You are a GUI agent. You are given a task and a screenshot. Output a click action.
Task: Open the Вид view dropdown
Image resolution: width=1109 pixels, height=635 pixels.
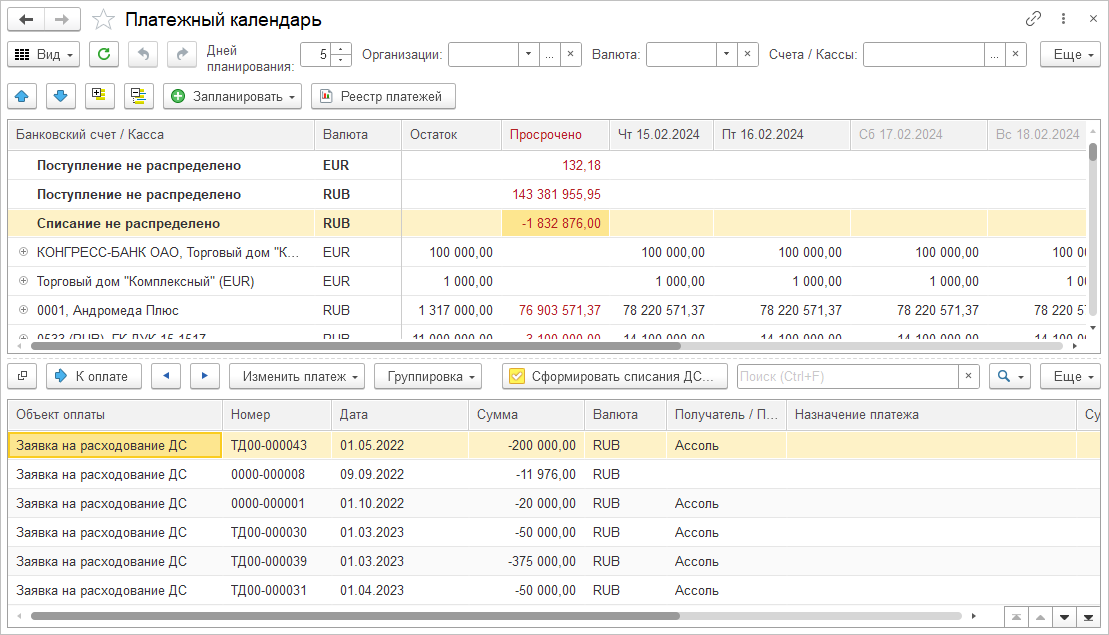45,55
